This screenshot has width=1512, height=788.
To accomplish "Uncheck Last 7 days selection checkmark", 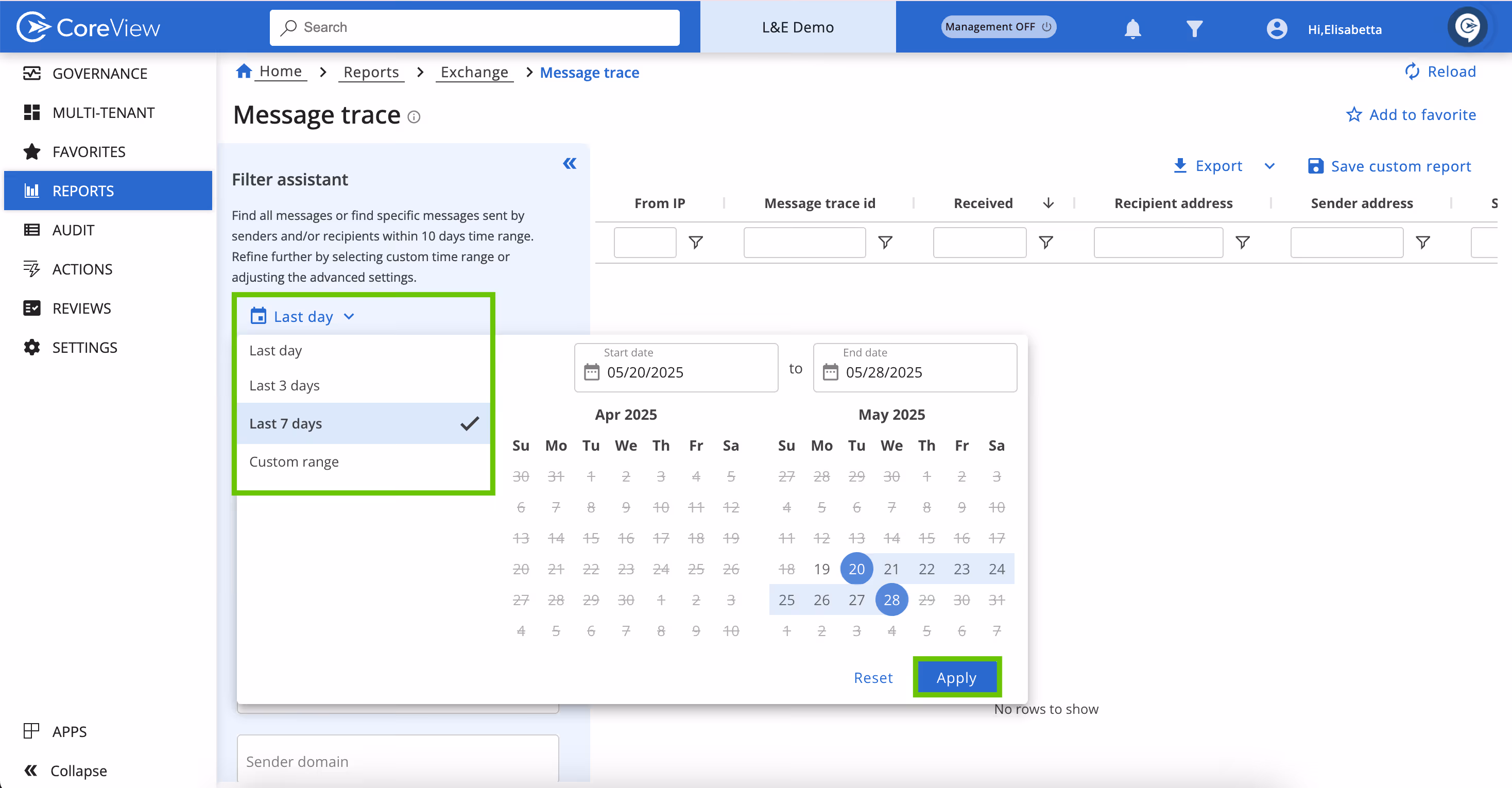I will pyautogui.click(x=469, y=423).
